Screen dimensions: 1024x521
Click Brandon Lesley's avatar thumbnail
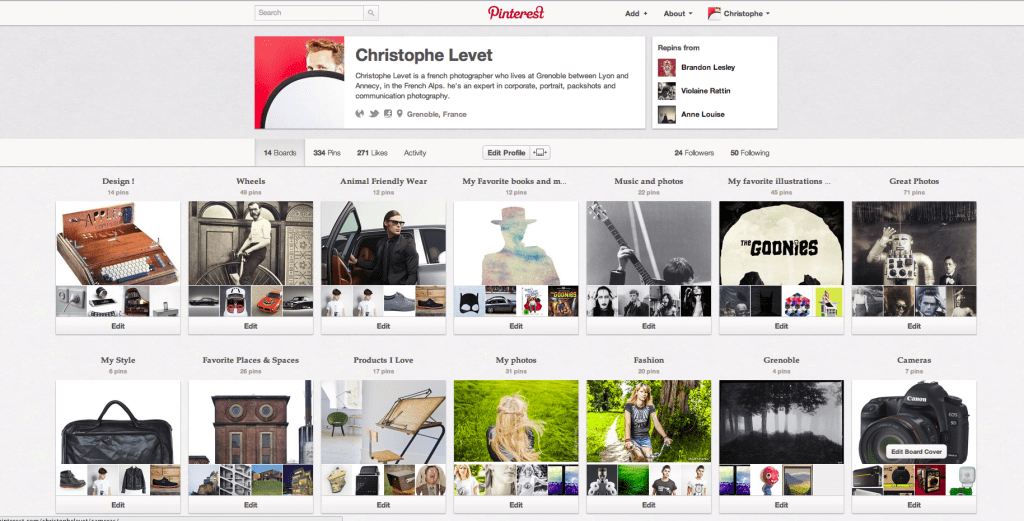(x=667, y=67)
